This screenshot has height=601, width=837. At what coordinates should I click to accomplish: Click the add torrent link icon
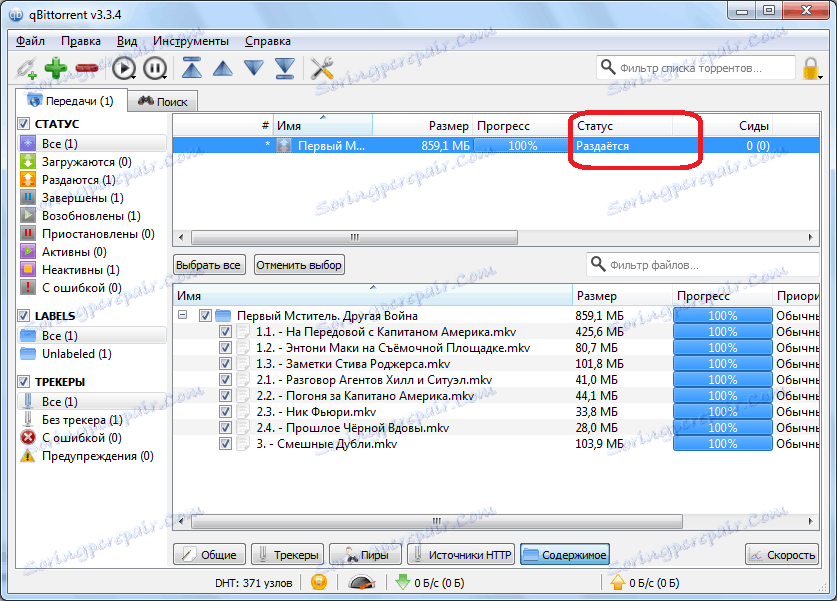[25, 68]
